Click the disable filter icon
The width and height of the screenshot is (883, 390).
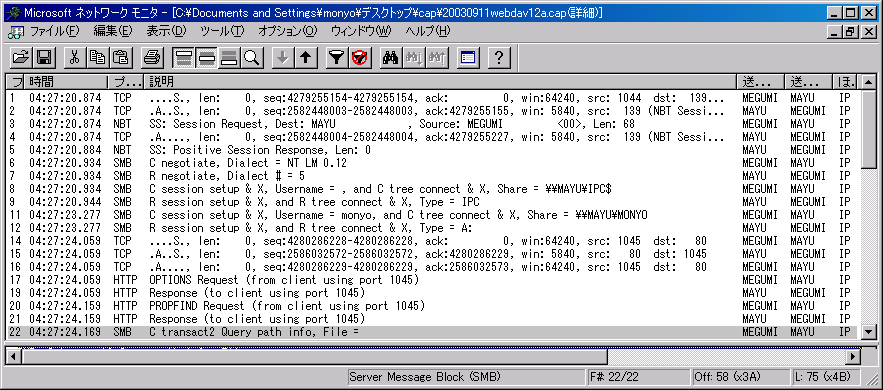pos(359,57)
